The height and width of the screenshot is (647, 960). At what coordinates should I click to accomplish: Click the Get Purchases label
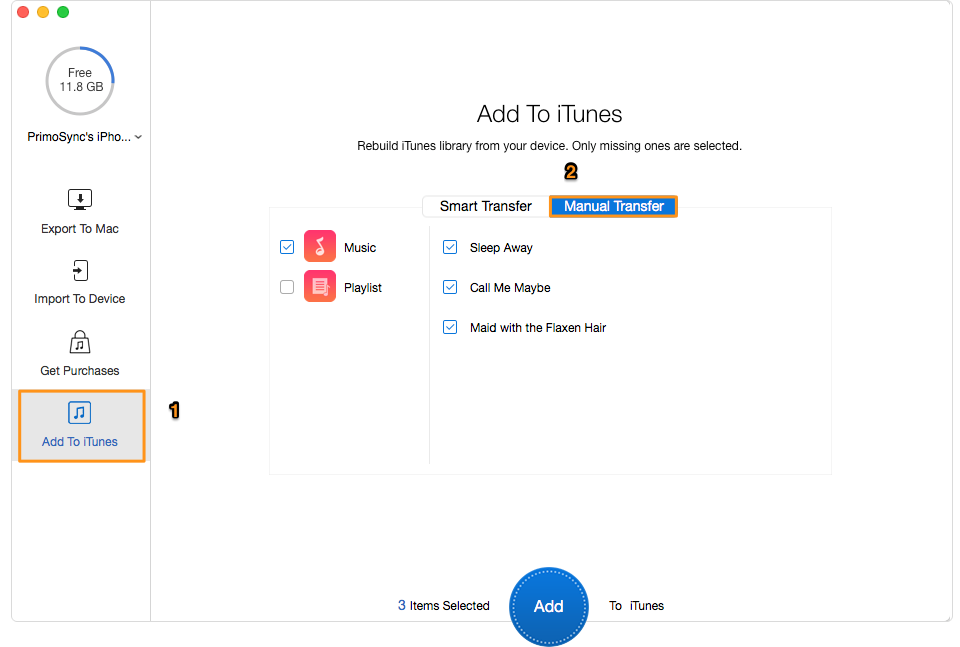[80, 370]
